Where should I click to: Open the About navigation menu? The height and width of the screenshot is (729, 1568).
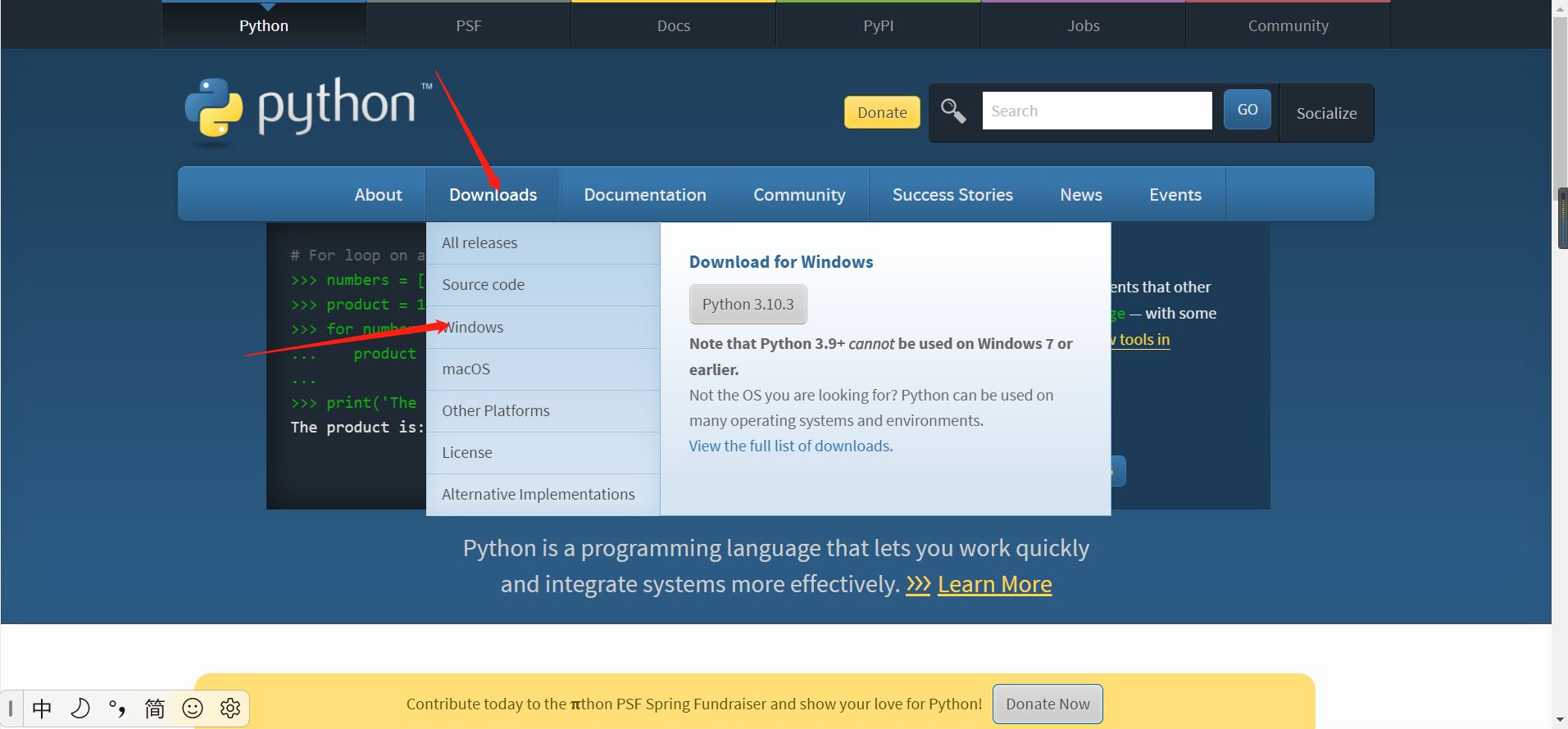(x=378, y=195)
